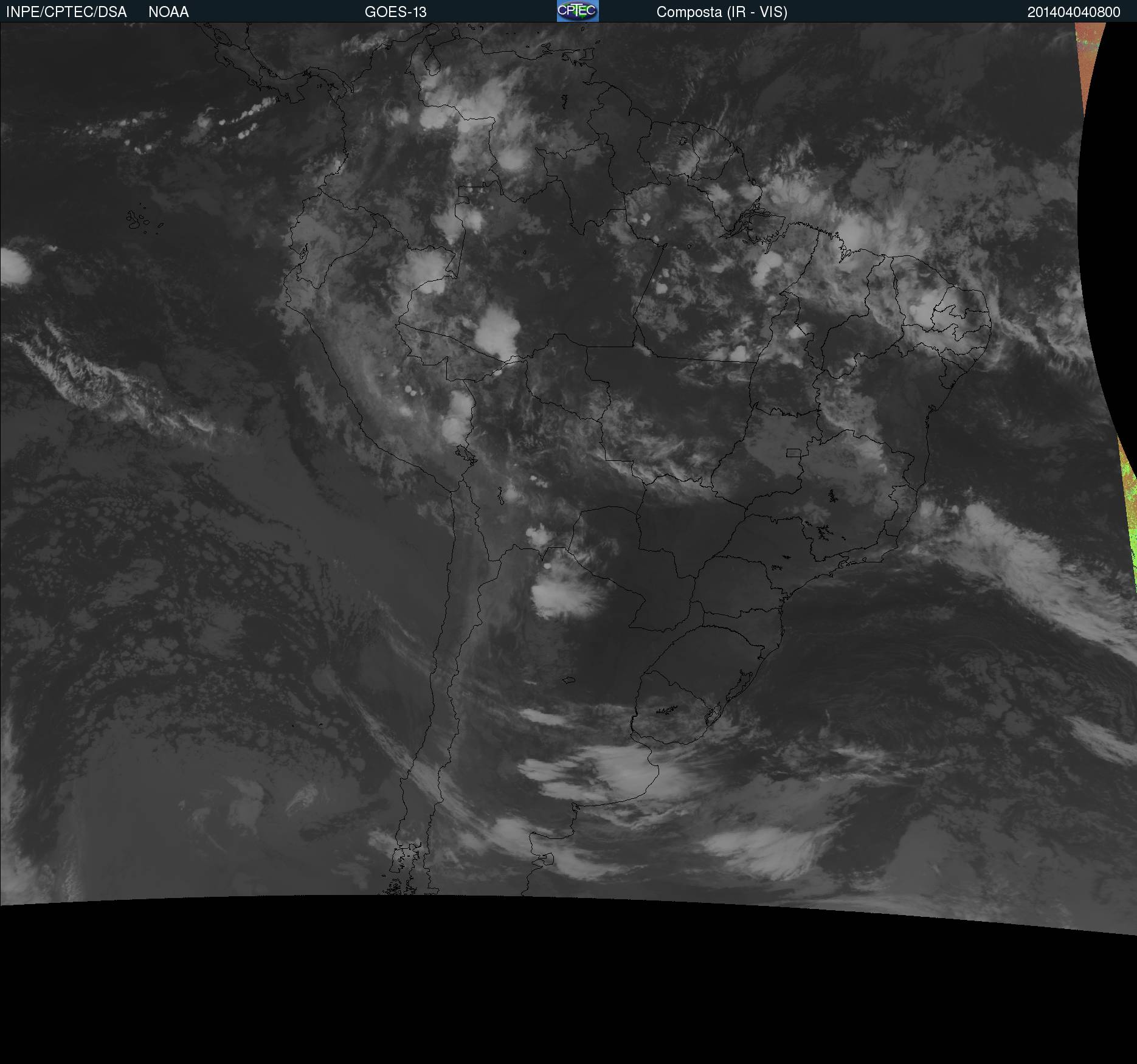Screen dimensions: 1137x1064
Task: Select the timestamp 201404040800
Action: (1074, 12)
